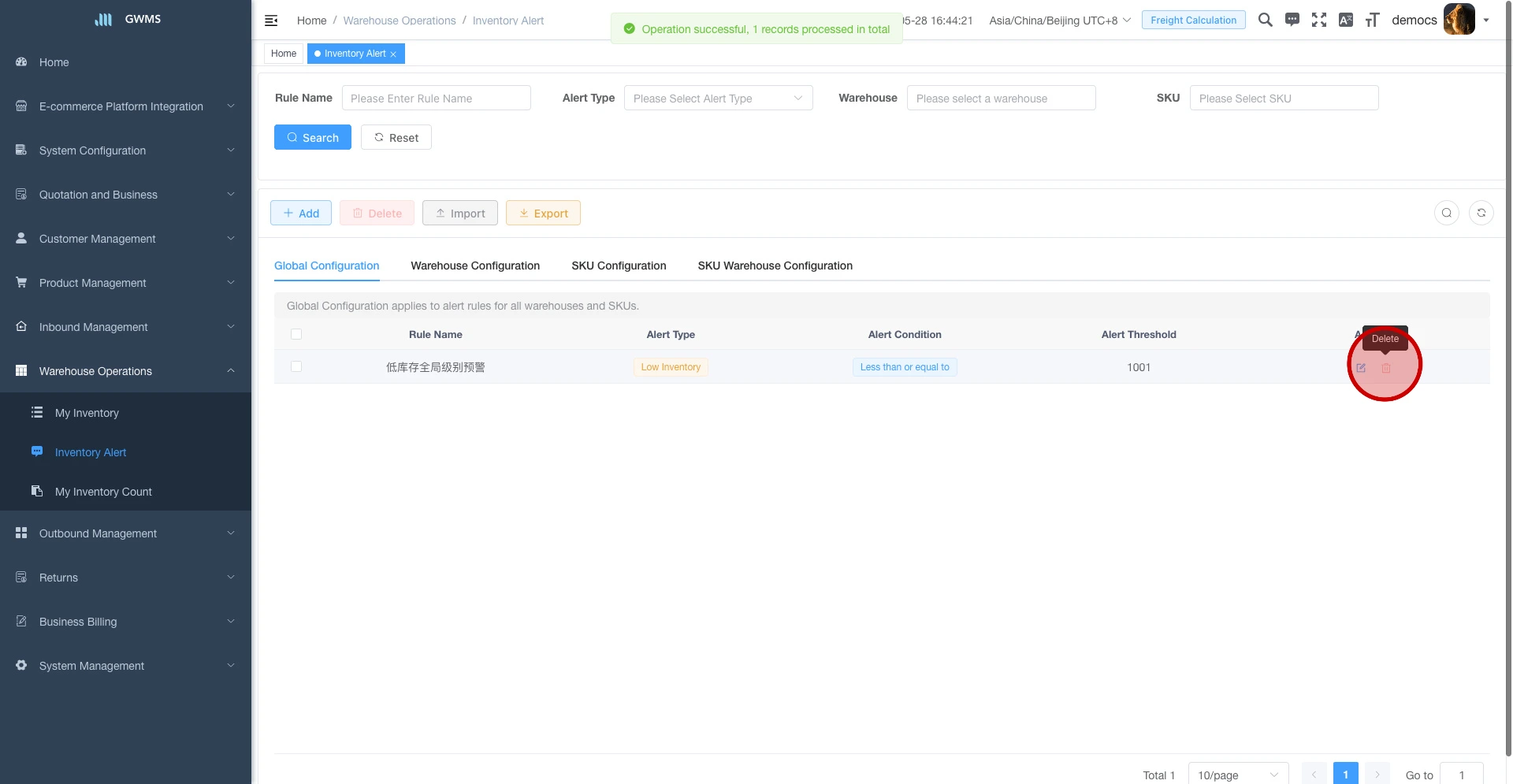
Task: Switch to Global Configuration tab
Action: tap(326, 266)
